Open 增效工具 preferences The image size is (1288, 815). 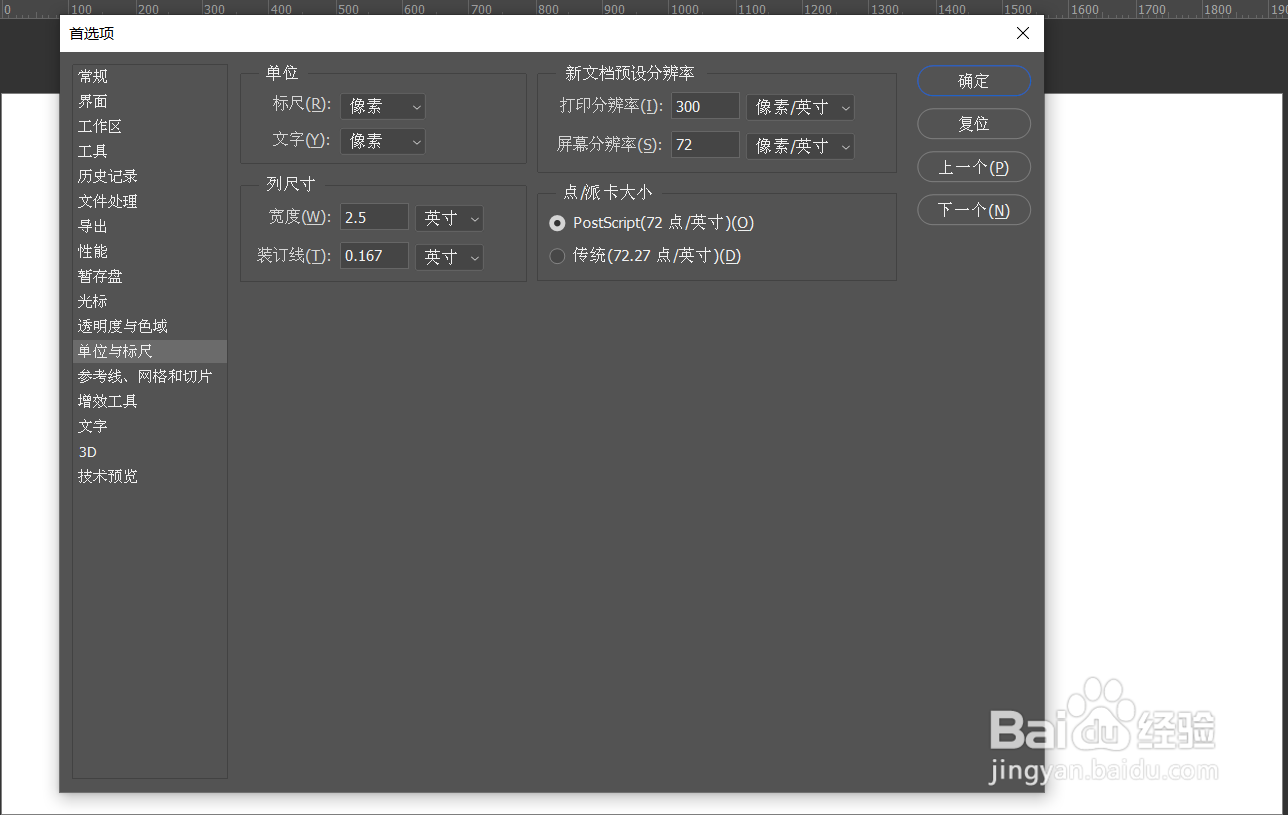point(150,401)
